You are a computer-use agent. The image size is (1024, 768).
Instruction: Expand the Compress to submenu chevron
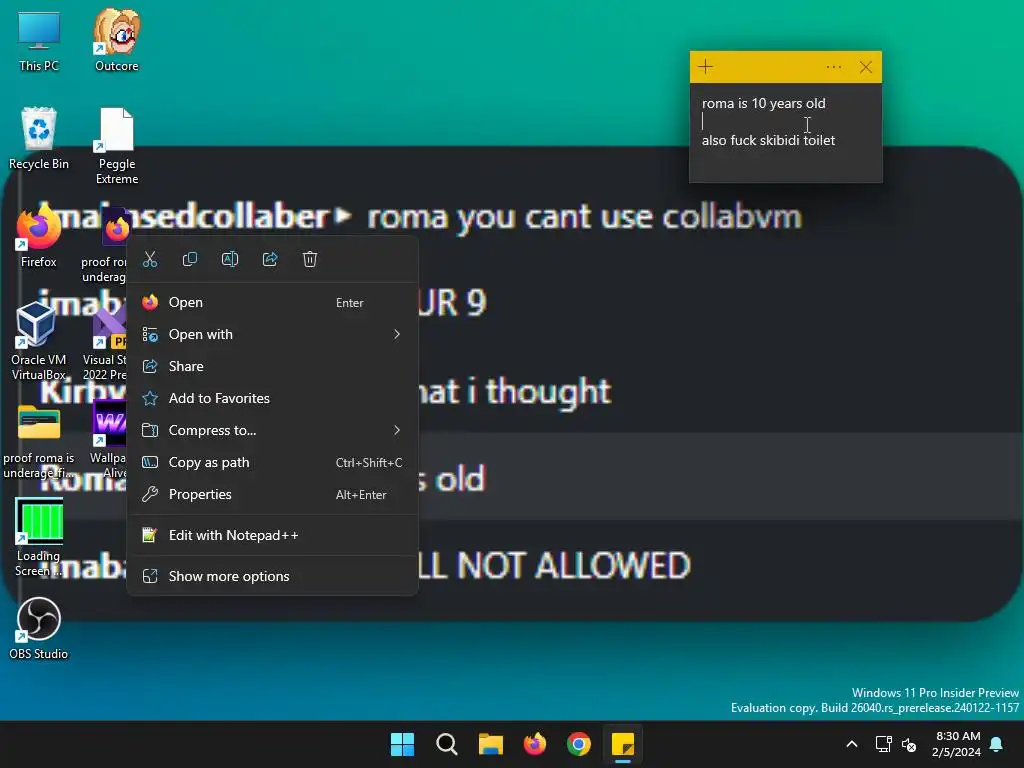coord(396,430)
